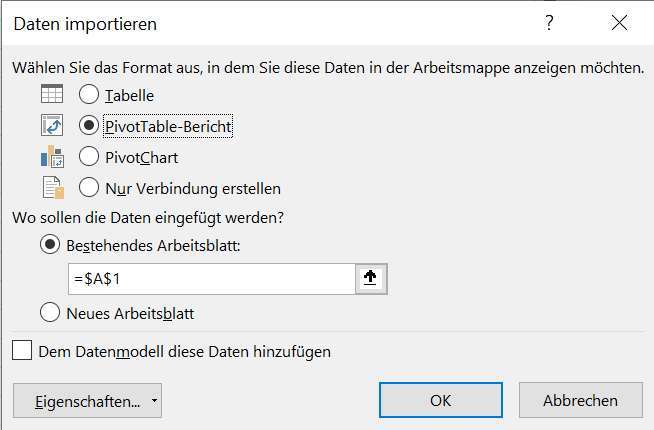
Task: Choose the PivotChart radio option
Action: pyautogui.click(x=89, y=156)
